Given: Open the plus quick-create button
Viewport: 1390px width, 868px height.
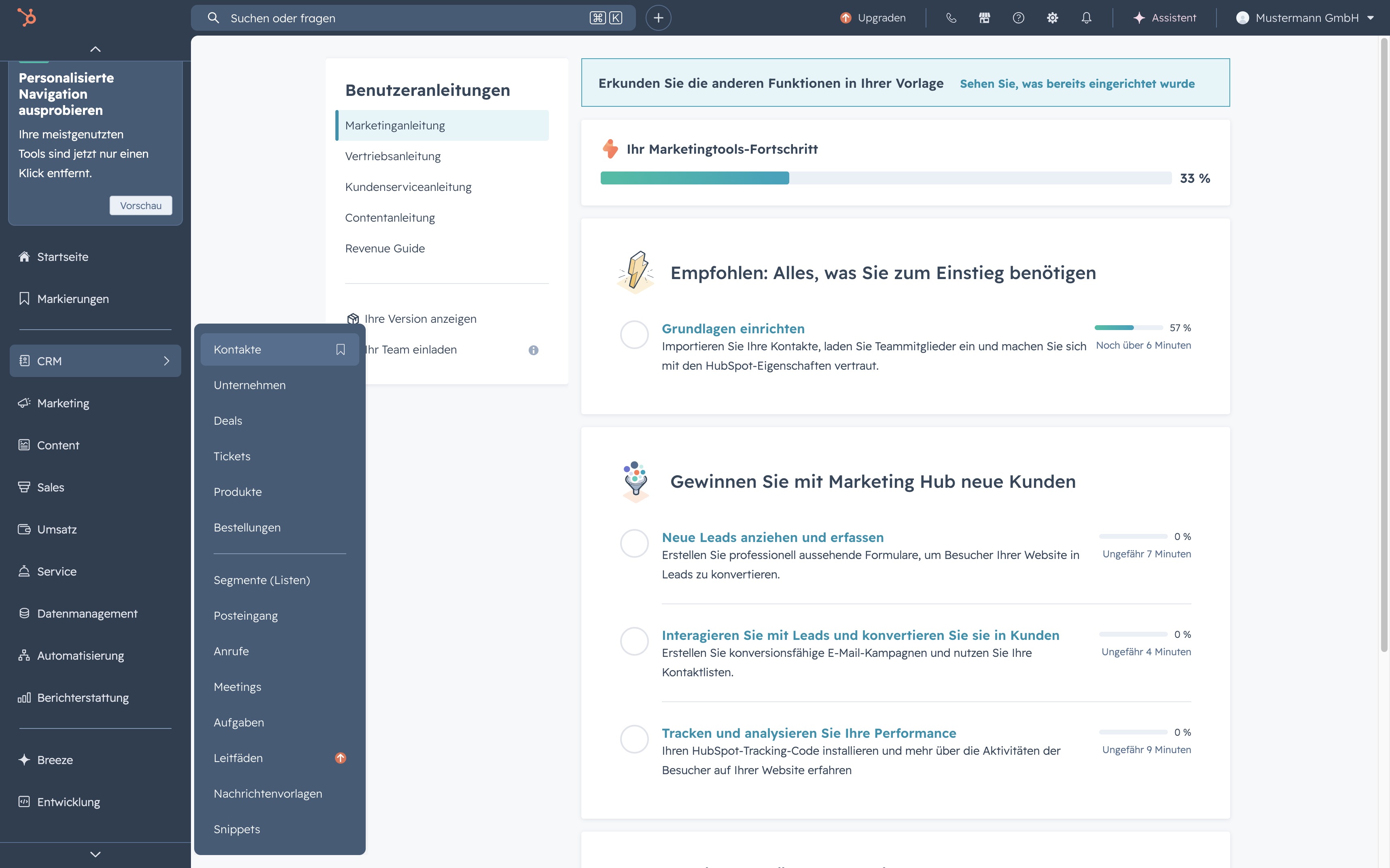Looking at the screenshot, I should click(658, 18).
